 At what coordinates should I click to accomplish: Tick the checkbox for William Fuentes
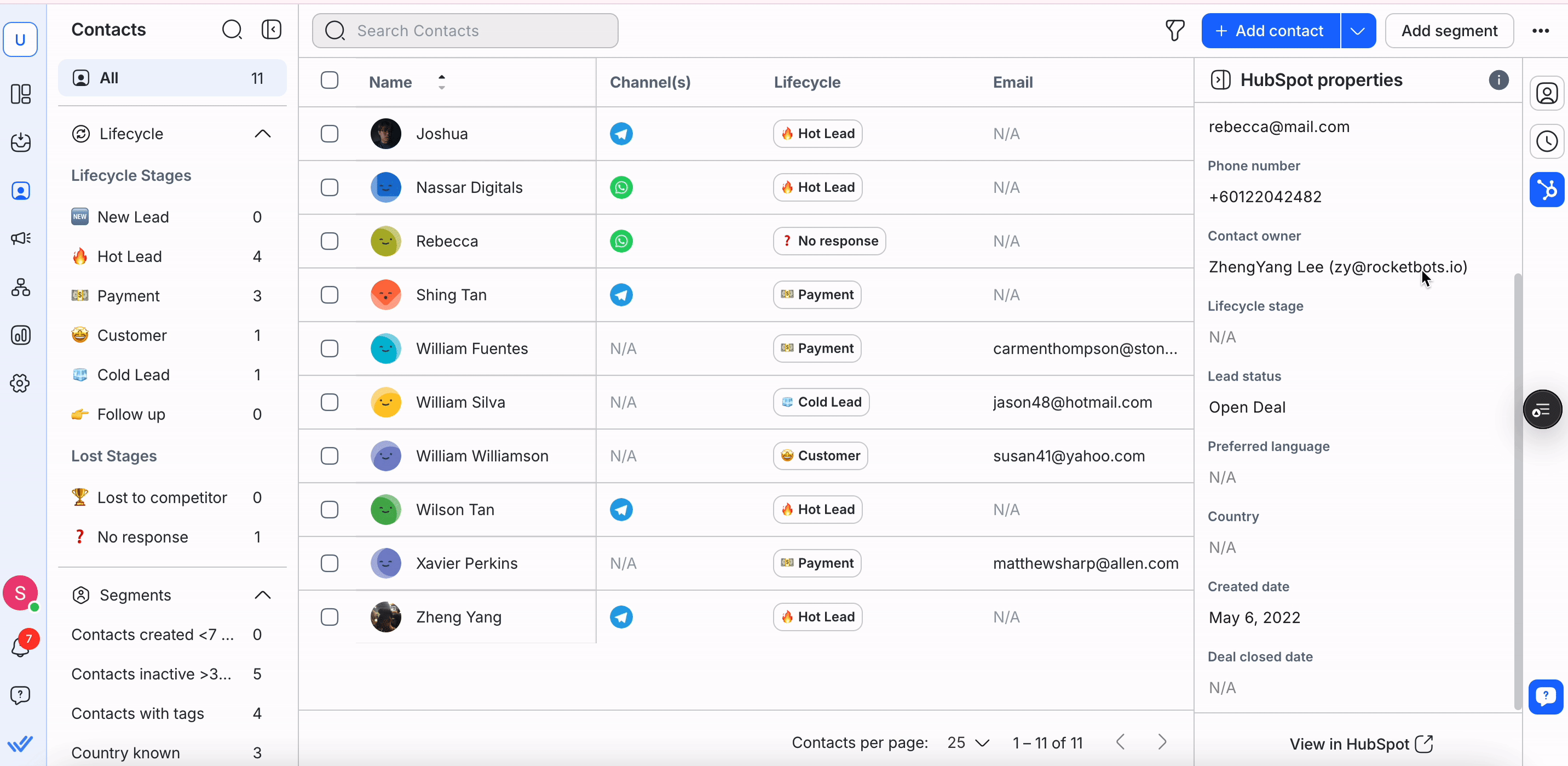coord(329,348)
